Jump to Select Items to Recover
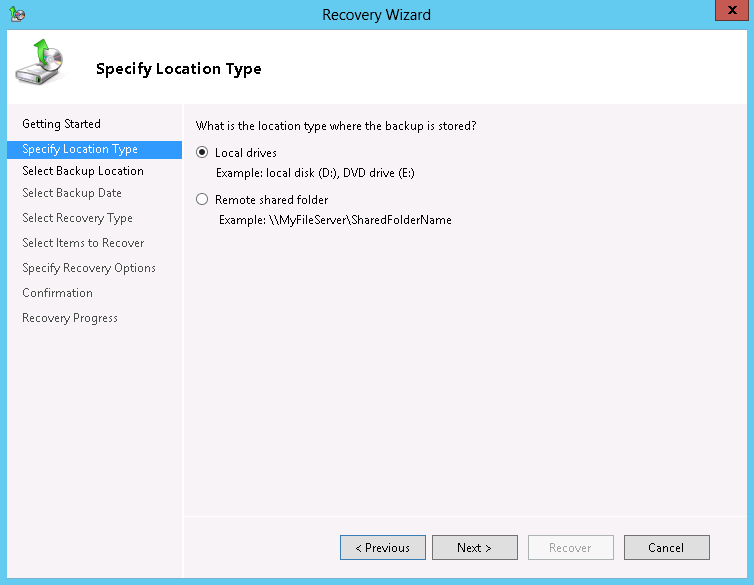This screenshot has height=585, width=754. coord(83,243)
